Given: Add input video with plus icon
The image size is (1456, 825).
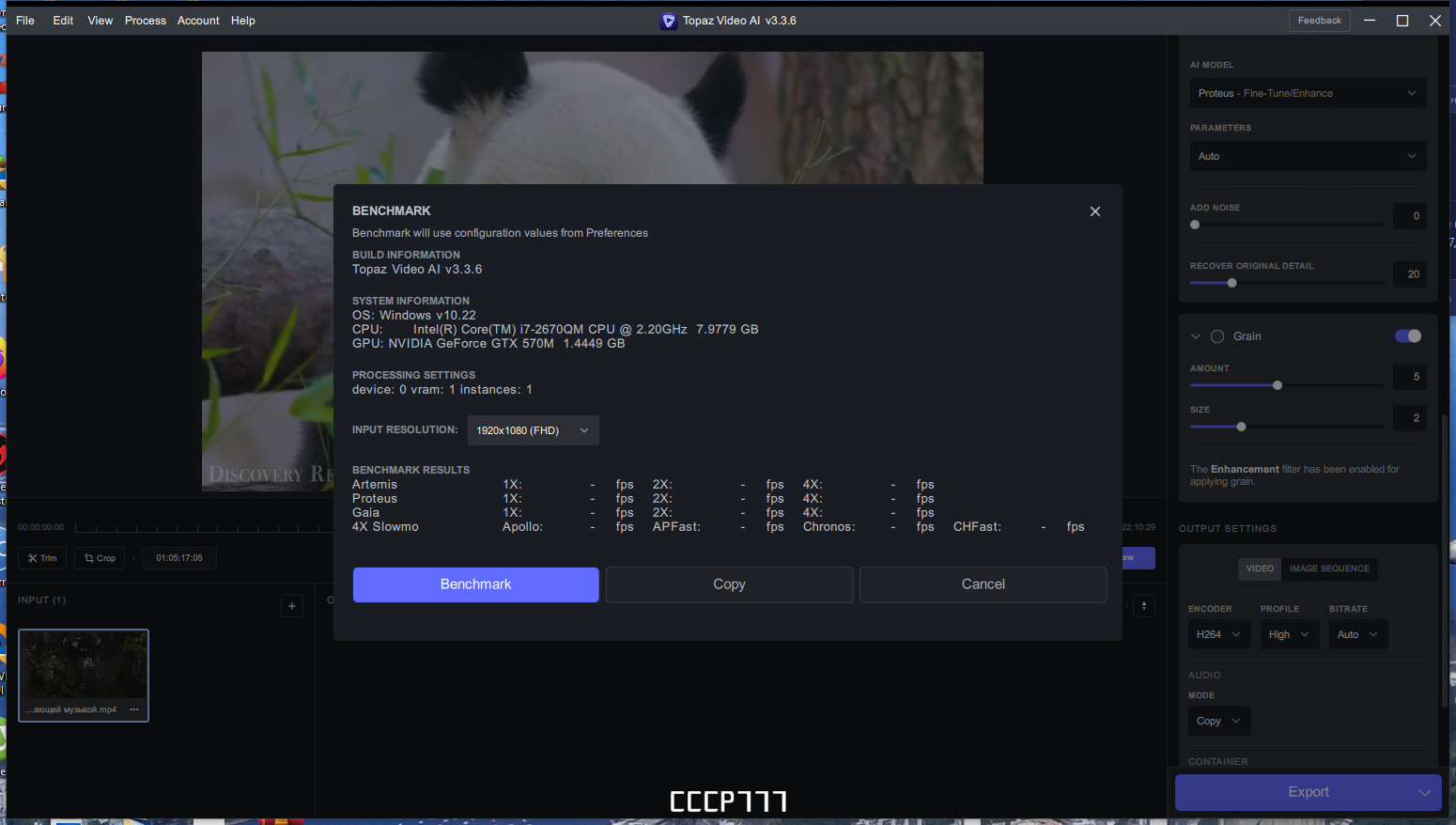Looking at the screenshot, I should pos(292,606).
